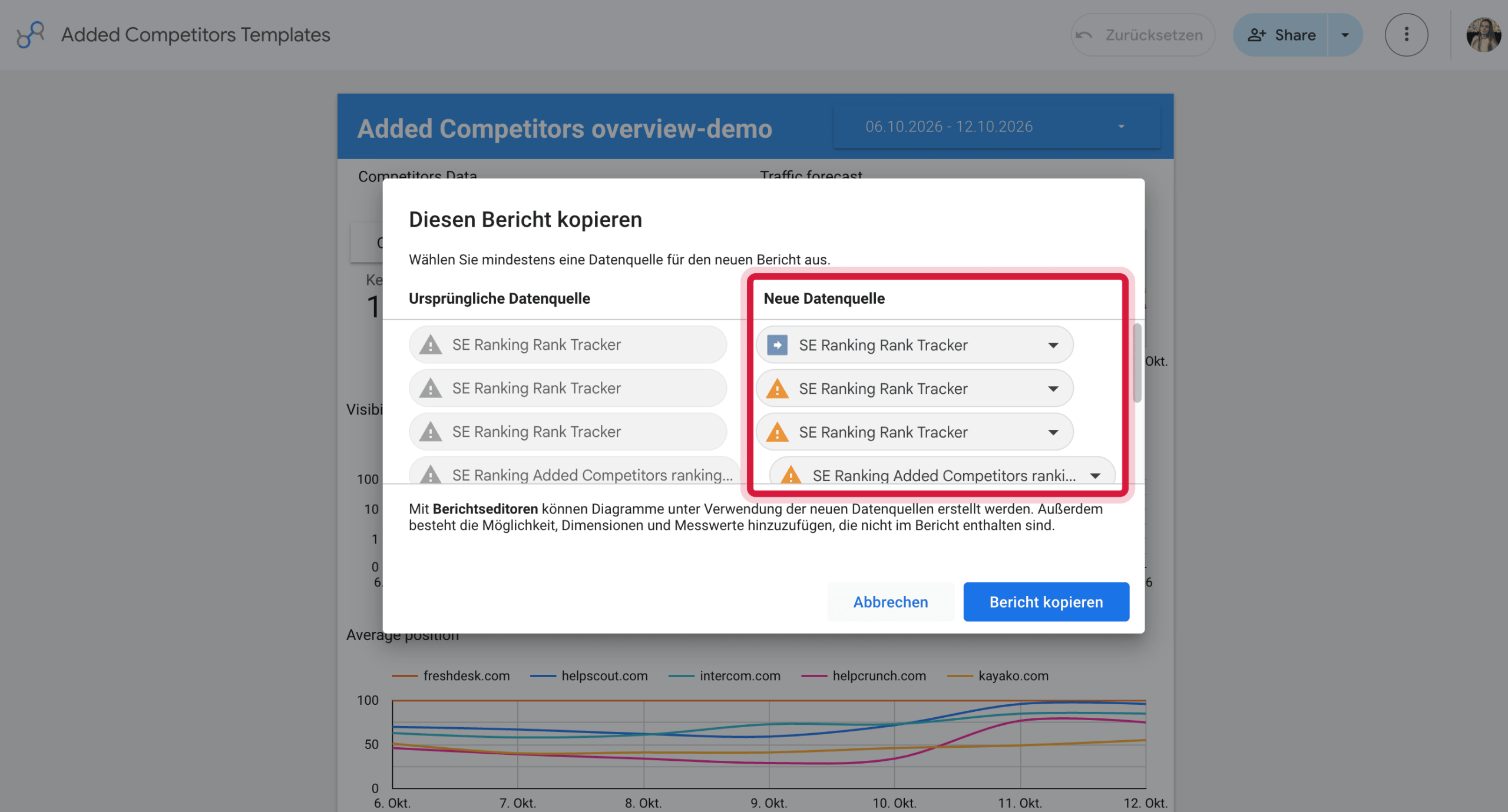Click the kayako.com legend entry

998,676
